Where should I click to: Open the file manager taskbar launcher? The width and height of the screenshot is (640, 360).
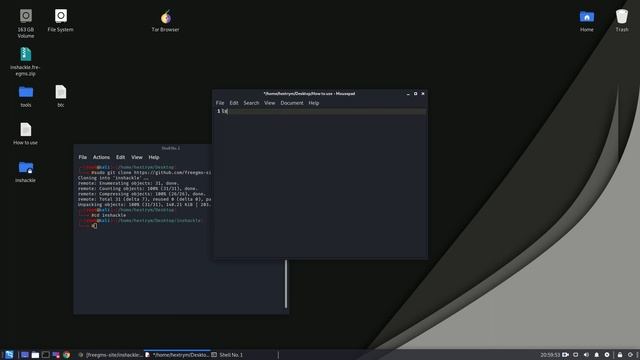point(36,355)
